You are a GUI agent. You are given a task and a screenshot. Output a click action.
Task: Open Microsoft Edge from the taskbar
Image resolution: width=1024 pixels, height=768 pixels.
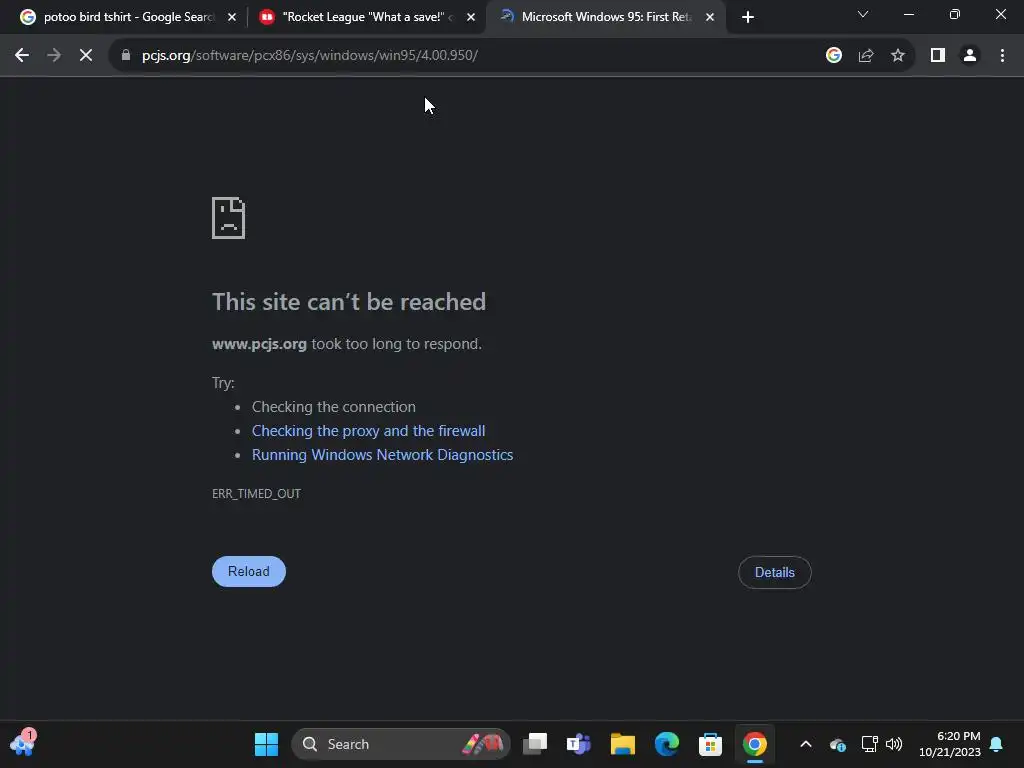[667, 744]
